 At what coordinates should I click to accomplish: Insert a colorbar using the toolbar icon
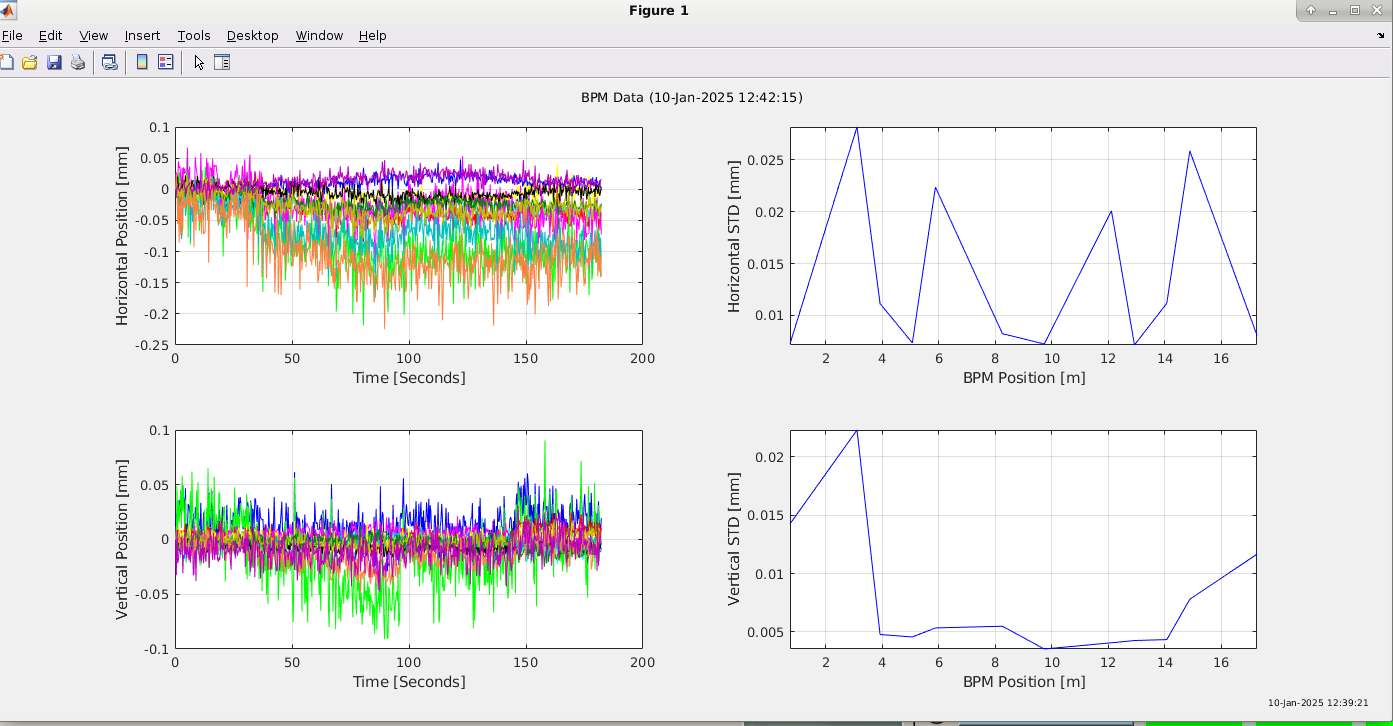coord(142,62)
